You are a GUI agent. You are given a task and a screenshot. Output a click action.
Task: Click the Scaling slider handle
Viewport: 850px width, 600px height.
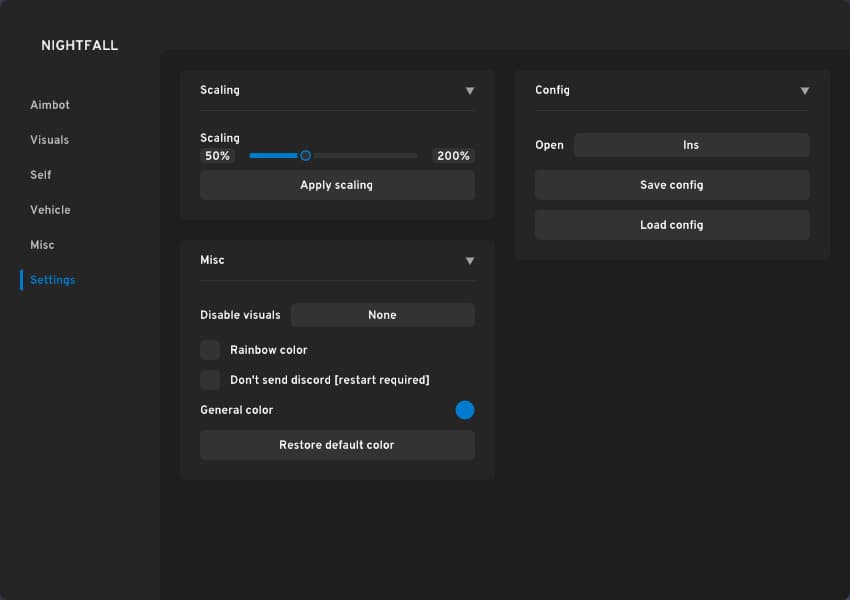[x=305, y=155]
